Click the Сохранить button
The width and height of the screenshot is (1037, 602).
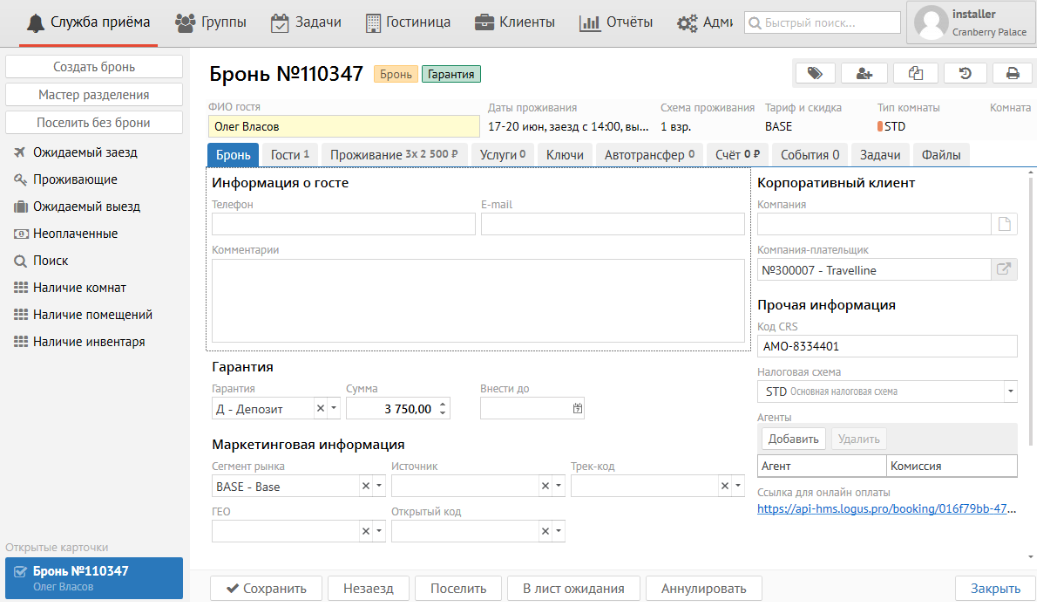265,588
